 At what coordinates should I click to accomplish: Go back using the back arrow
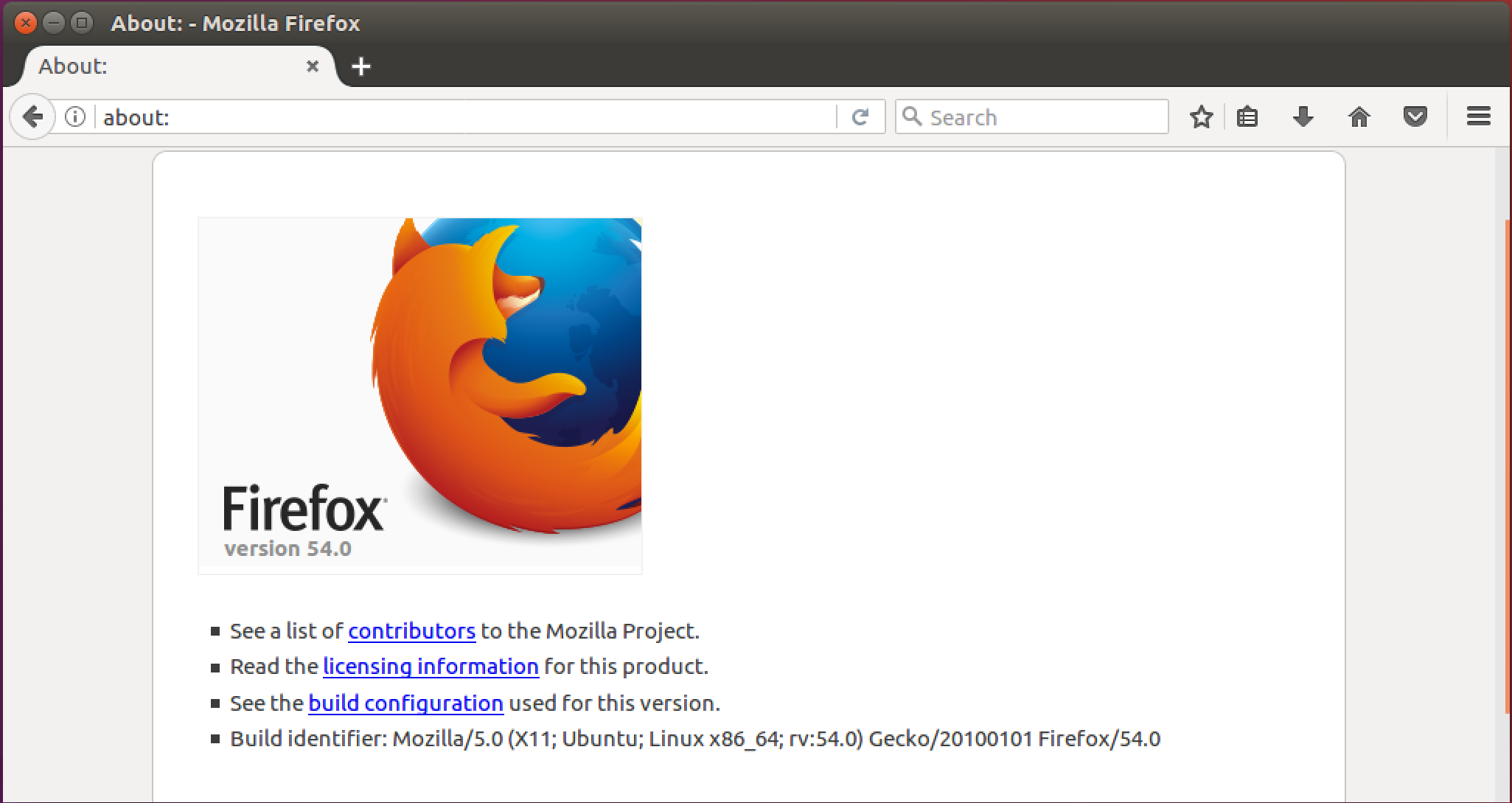pos(32,117)
